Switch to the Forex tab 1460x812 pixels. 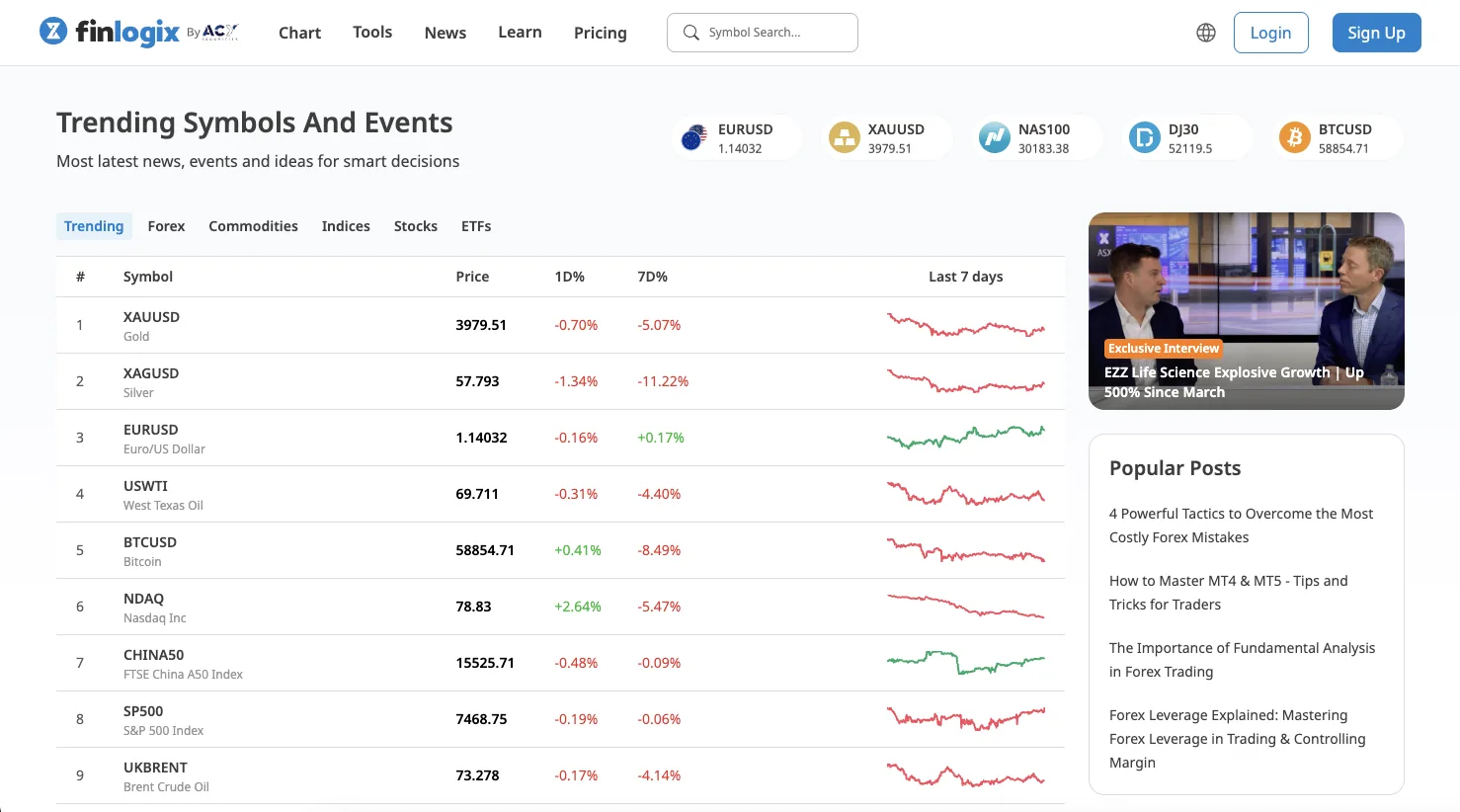[x=166, y=226]
